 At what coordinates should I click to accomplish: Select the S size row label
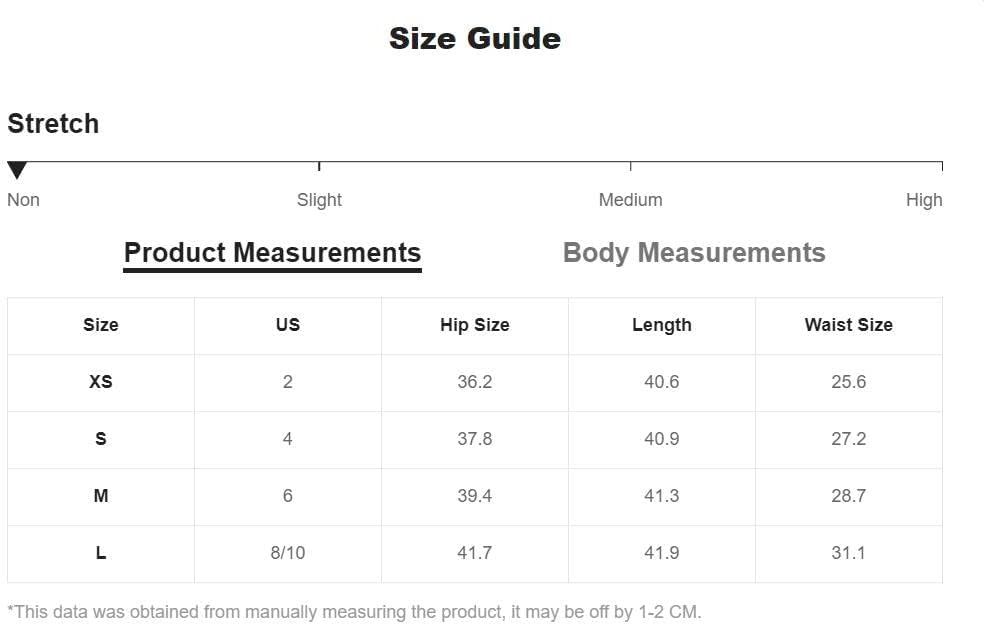(100, 439)
